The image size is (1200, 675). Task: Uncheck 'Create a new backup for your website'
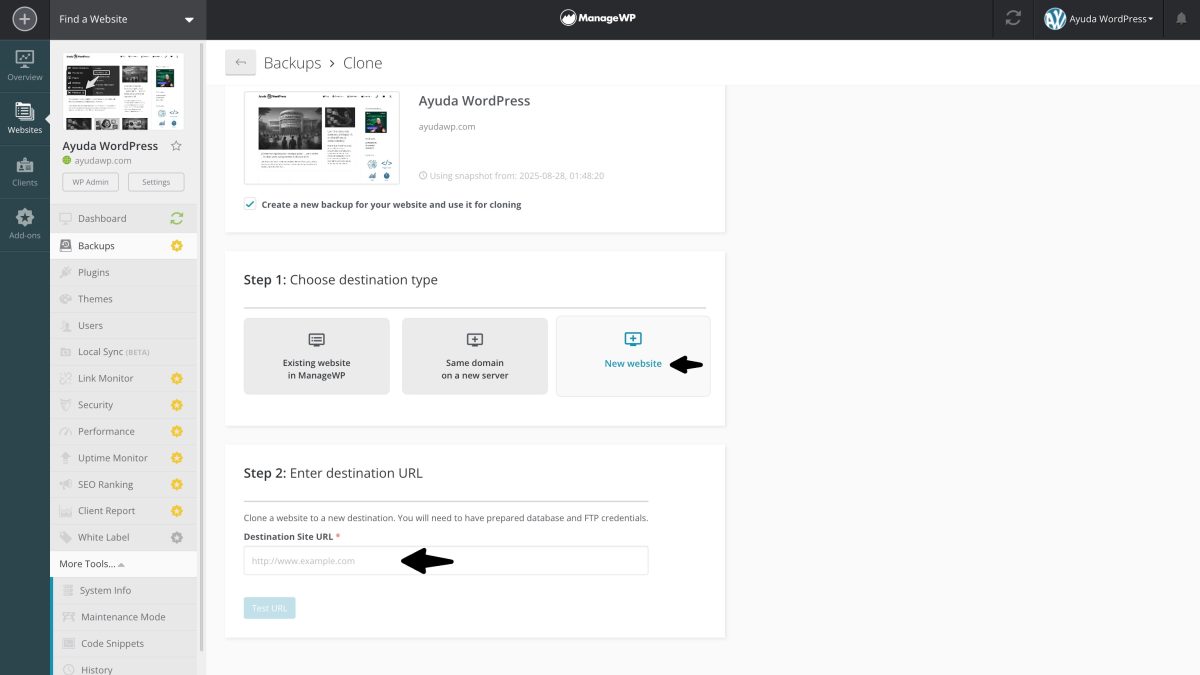click(x=250, y=204)
